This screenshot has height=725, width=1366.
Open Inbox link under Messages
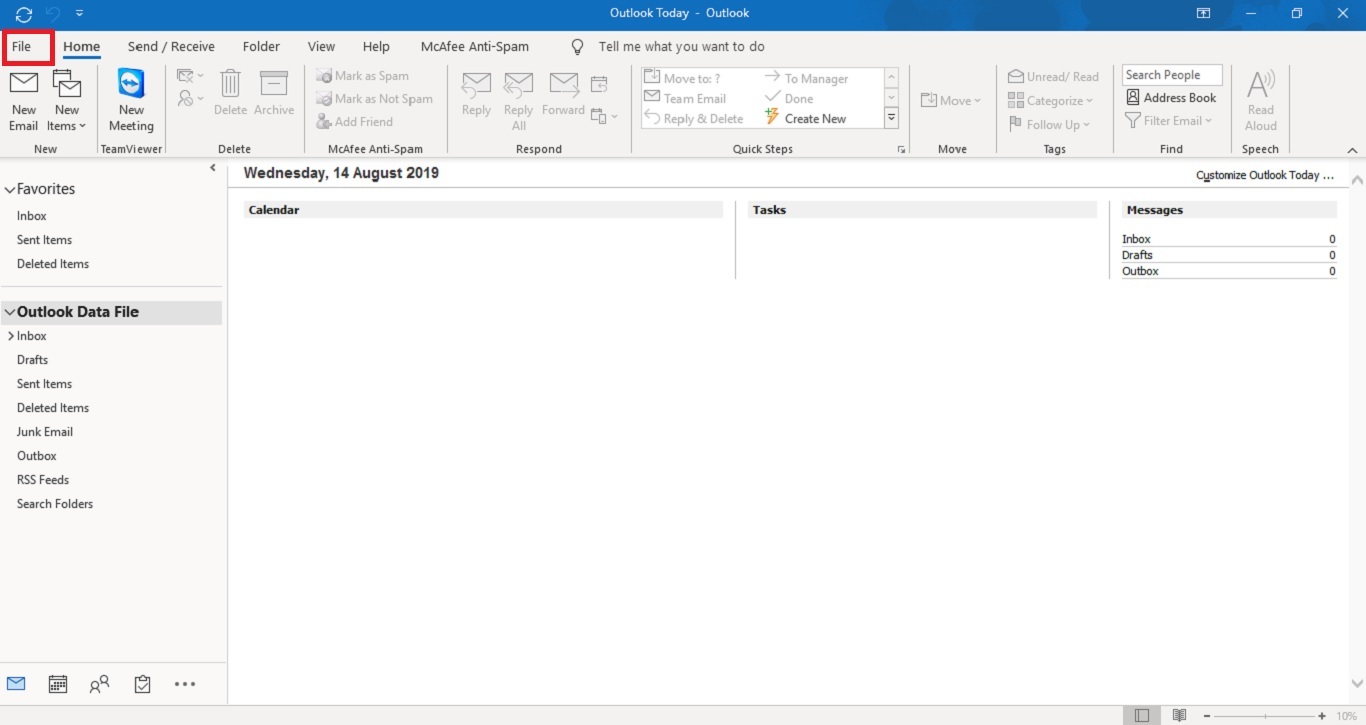click(1136, 239)
